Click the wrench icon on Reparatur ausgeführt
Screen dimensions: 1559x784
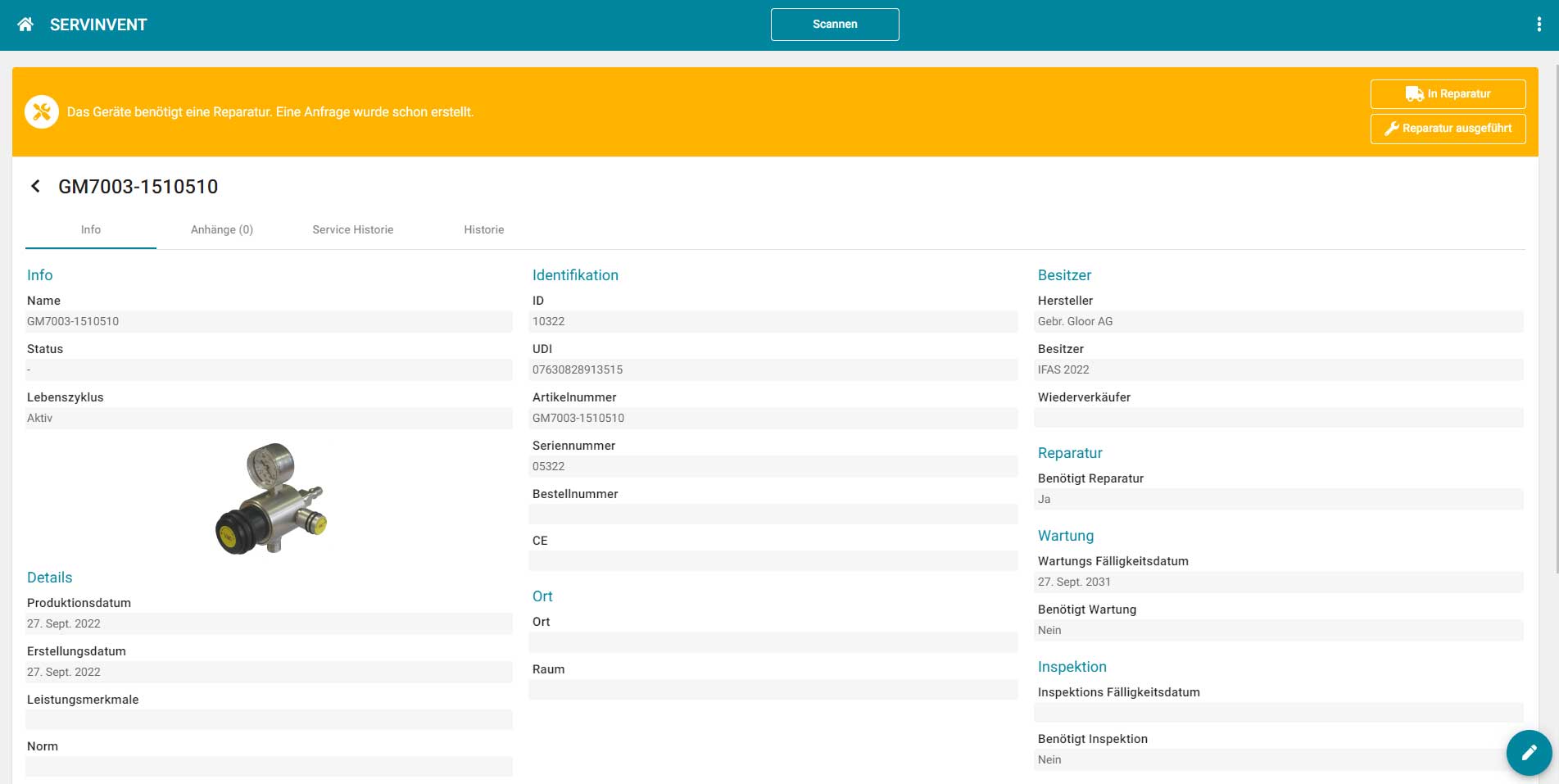[1391, 129]
